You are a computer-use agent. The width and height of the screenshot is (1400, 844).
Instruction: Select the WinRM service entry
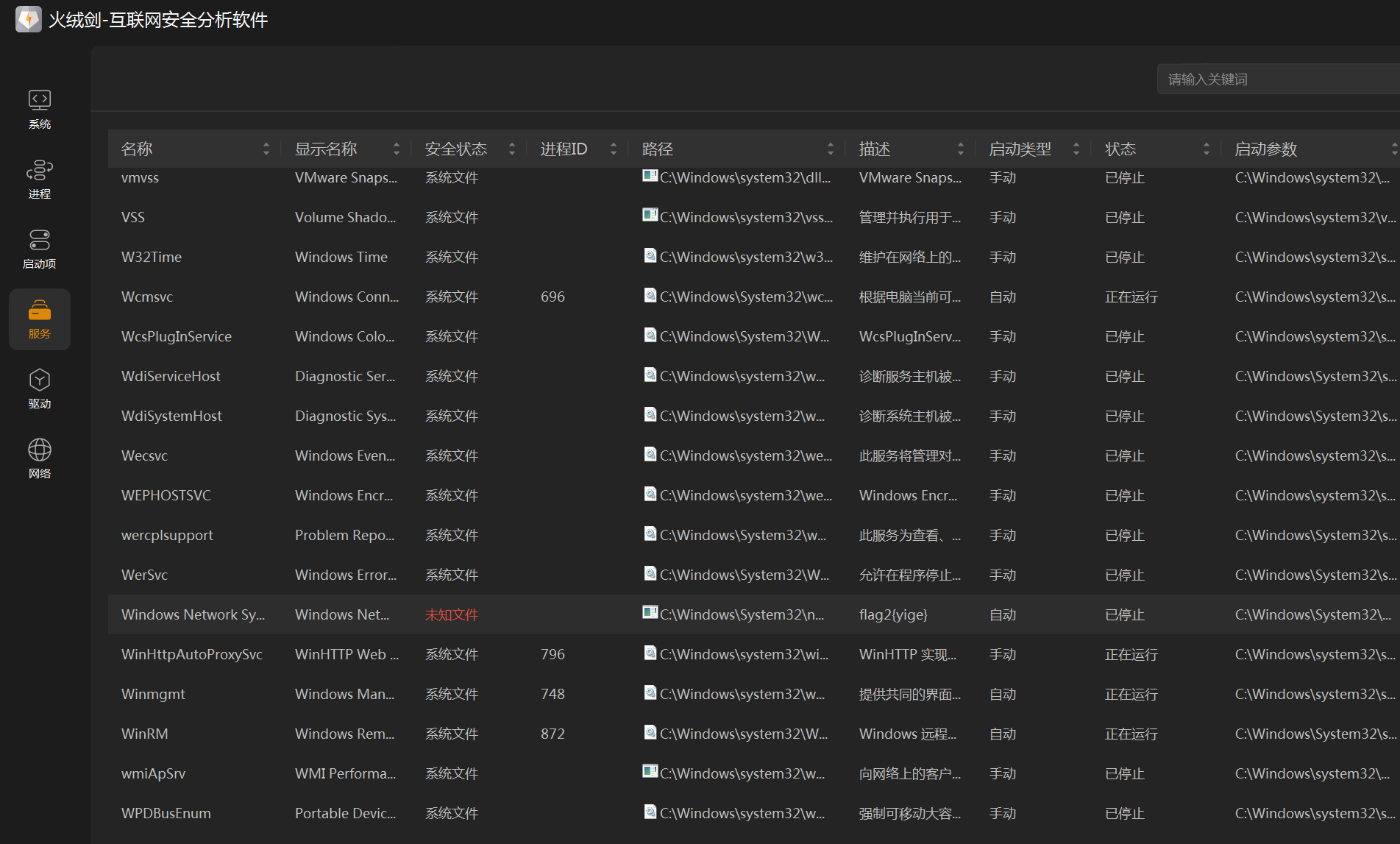[145, 734]
